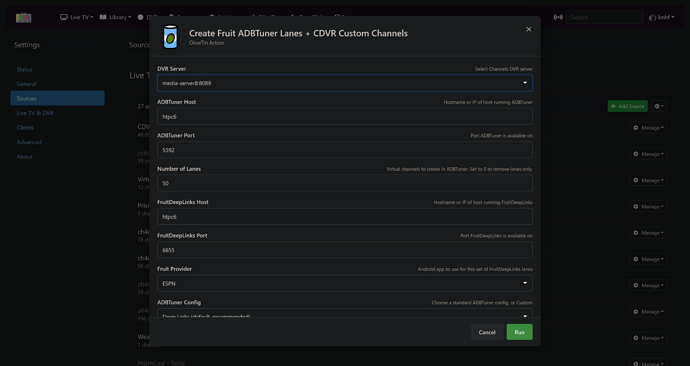
Task: Open the DVR Server dropdown
Action: point(345,83)
